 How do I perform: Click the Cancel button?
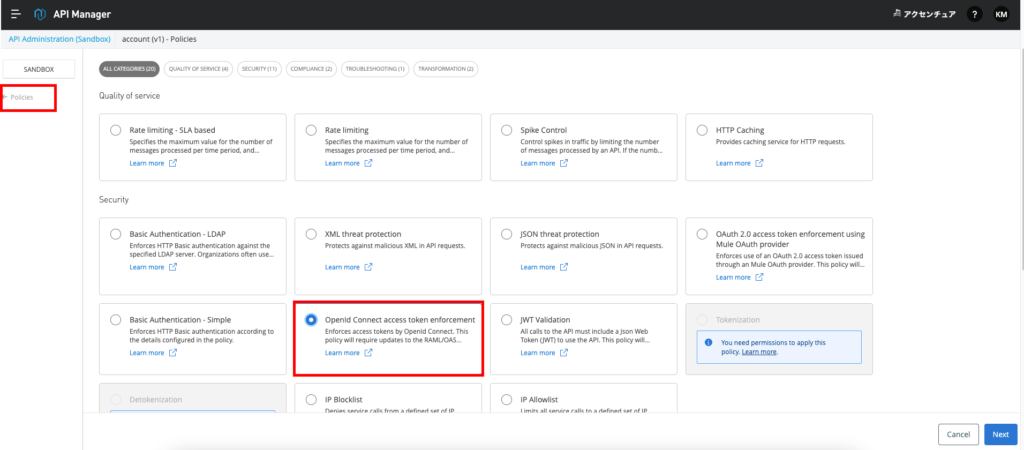click(x=958, y=434)
